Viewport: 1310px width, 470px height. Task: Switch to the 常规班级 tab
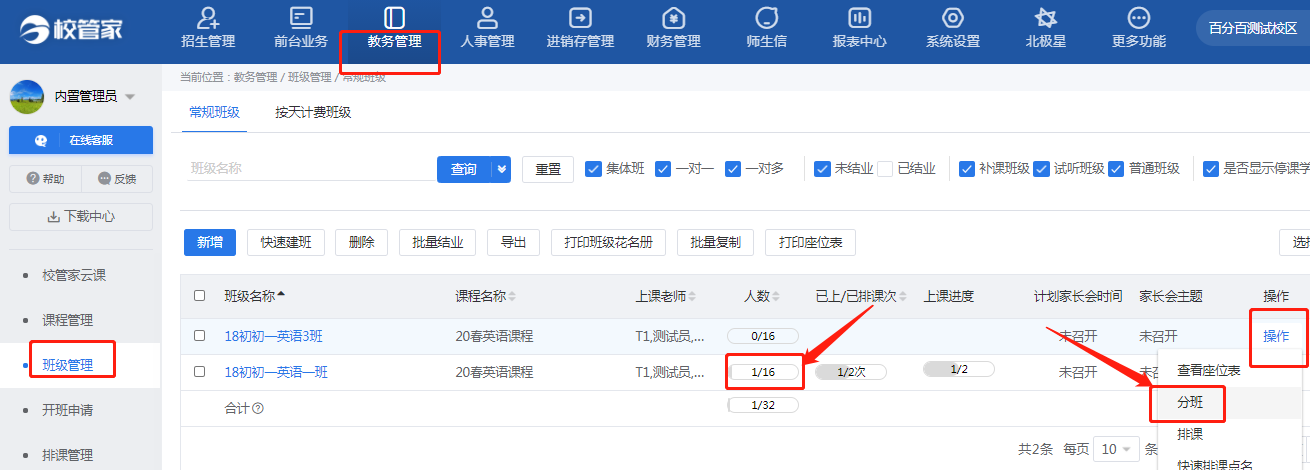pos(215,112)
